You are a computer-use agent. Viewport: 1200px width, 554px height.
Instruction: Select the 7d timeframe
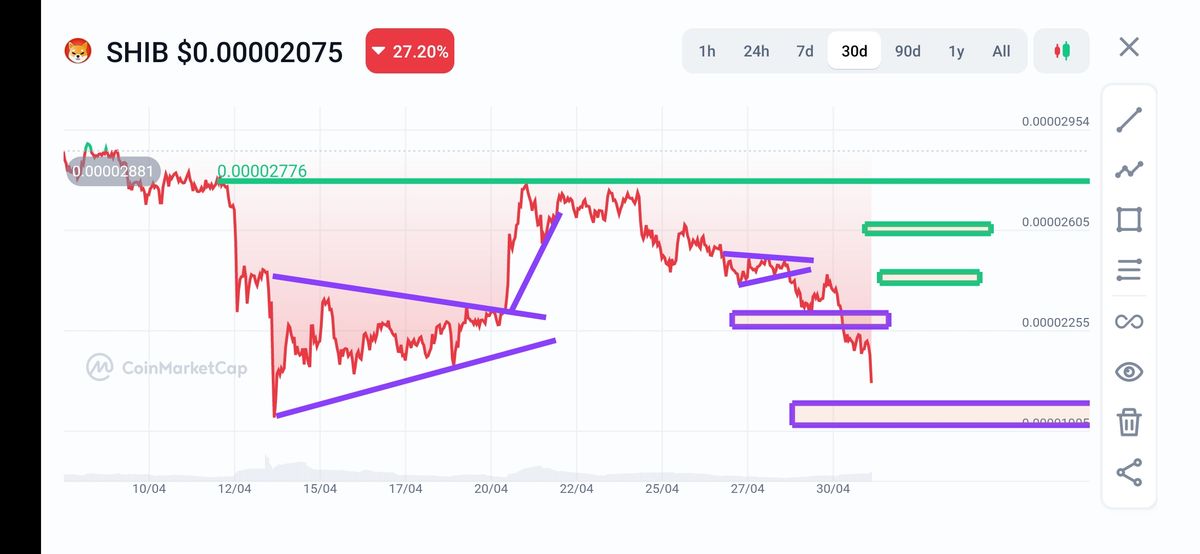pos(804,51)
